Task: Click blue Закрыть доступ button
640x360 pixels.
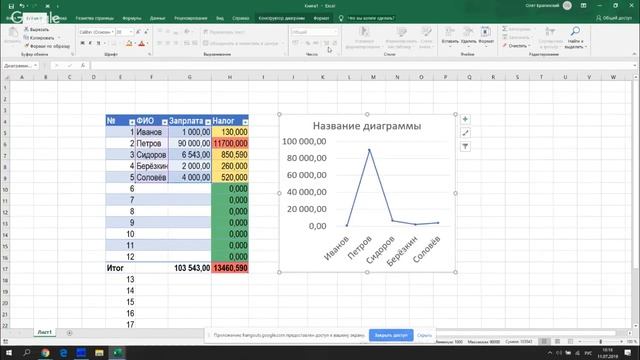Action: [x=391, y=335]
